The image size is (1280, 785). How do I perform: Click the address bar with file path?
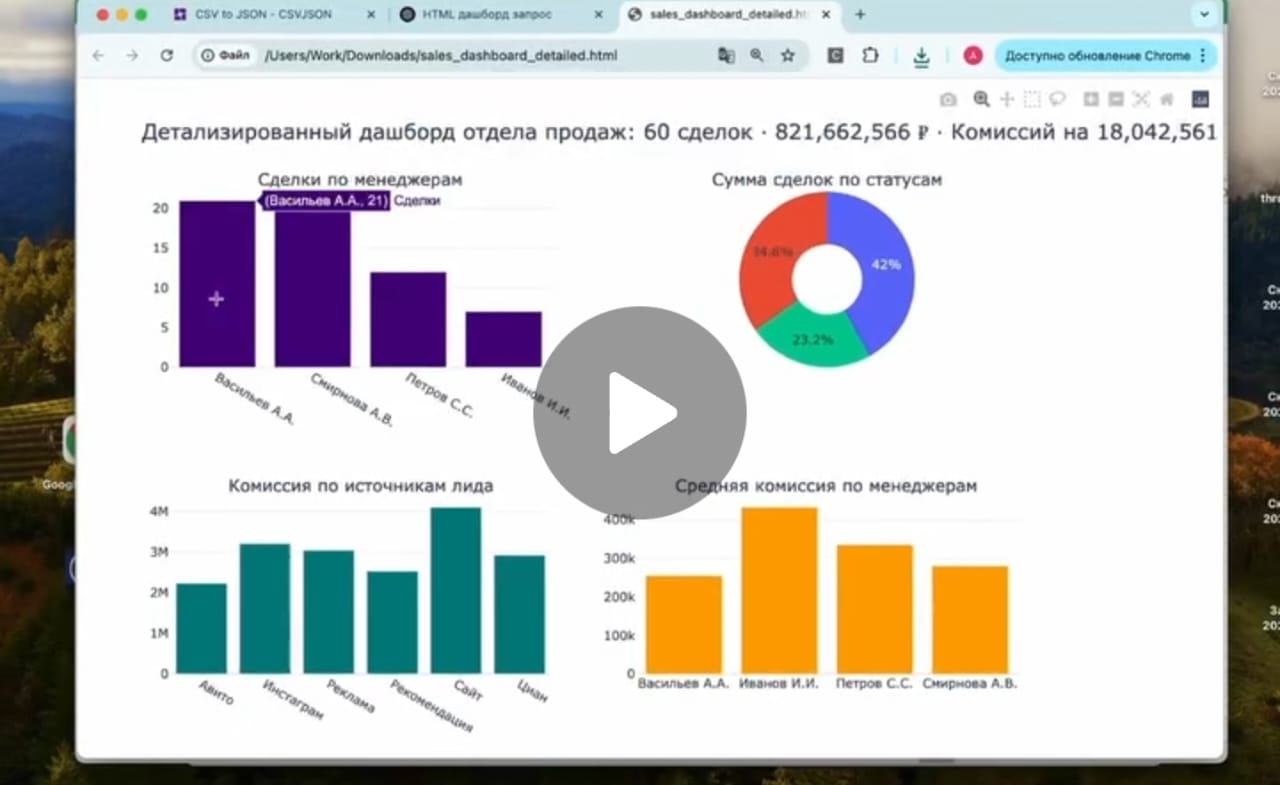pyautogui.click(x=480, y=56)
